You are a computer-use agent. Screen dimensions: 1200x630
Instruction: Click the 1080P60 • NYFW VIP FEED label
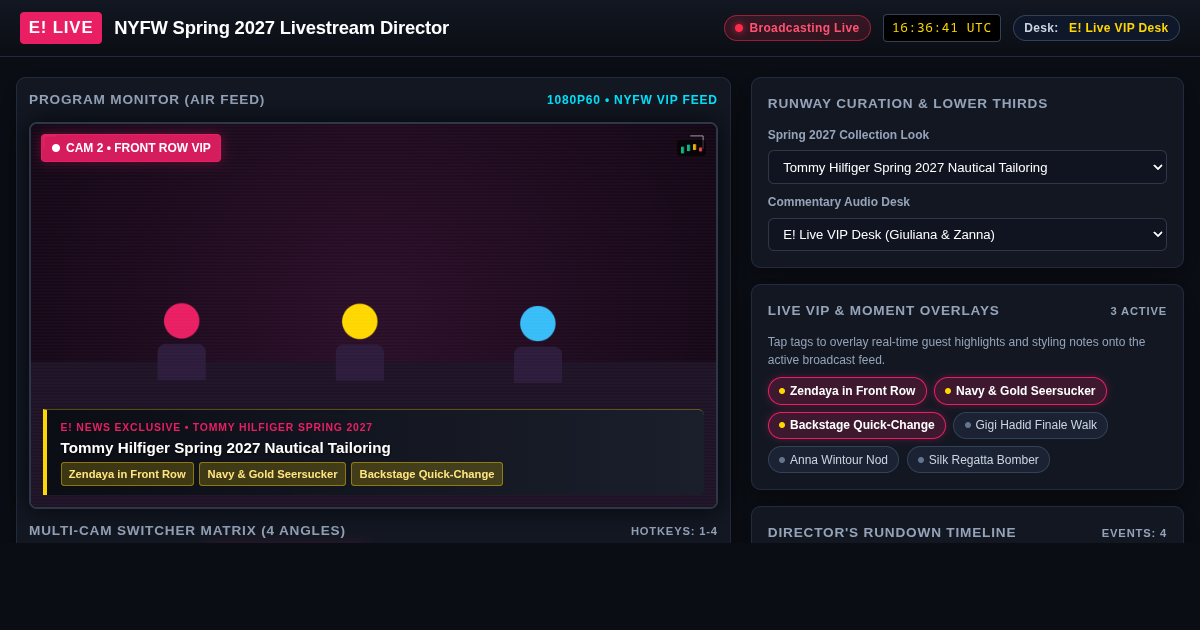[632, 100]
